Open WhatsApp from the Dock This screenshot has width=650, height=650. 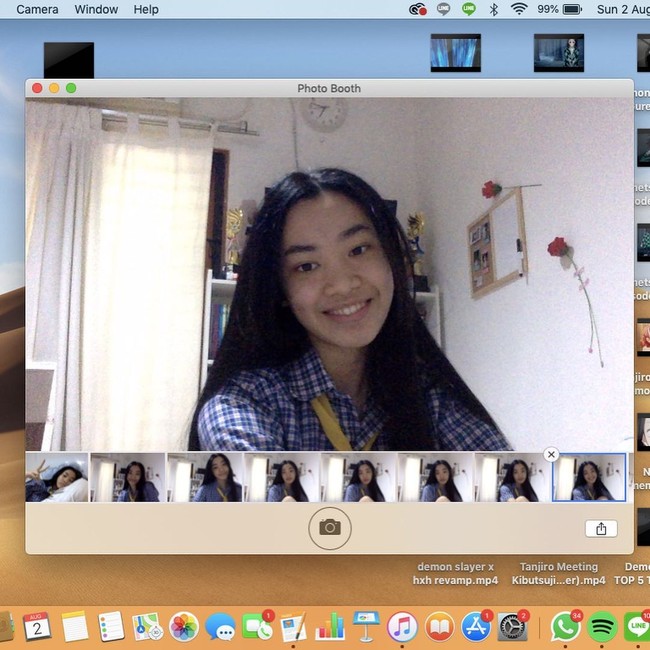pyautogui.click(x=565, y=627)
